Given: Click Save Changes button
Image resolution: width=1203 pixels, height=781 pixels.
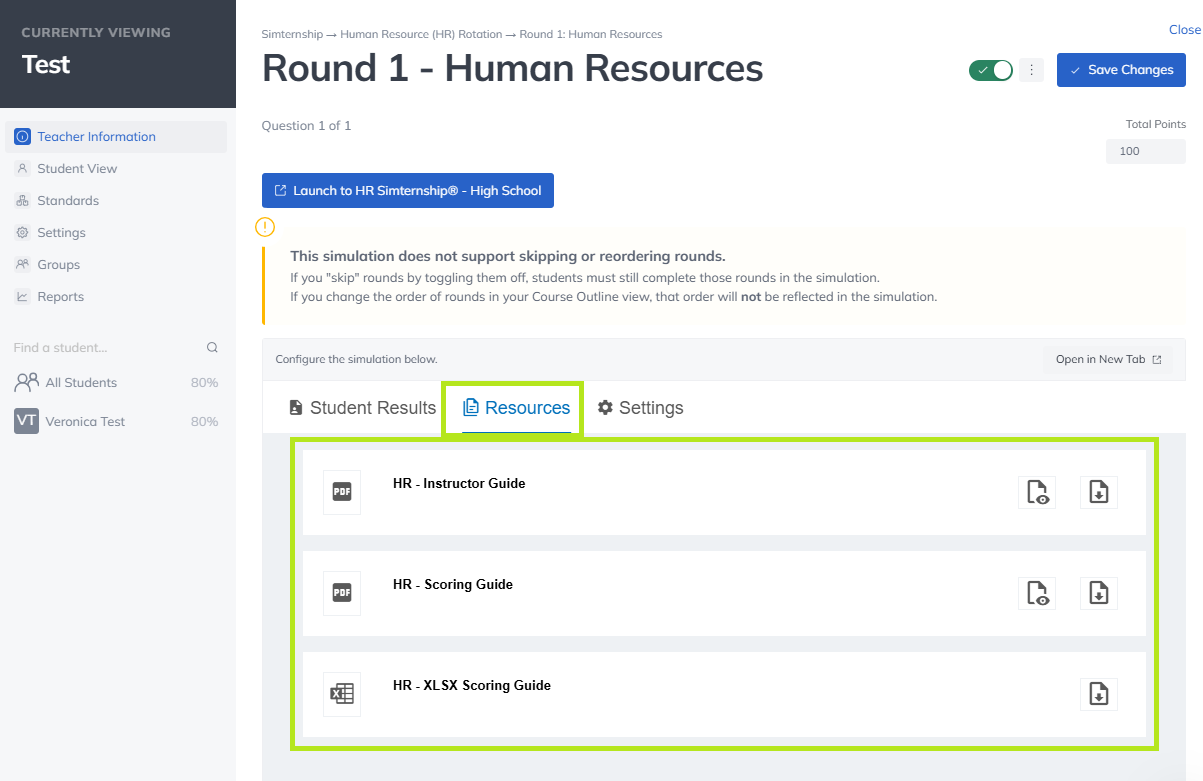Looking at the screenshot, I should tap(1121, 70).
